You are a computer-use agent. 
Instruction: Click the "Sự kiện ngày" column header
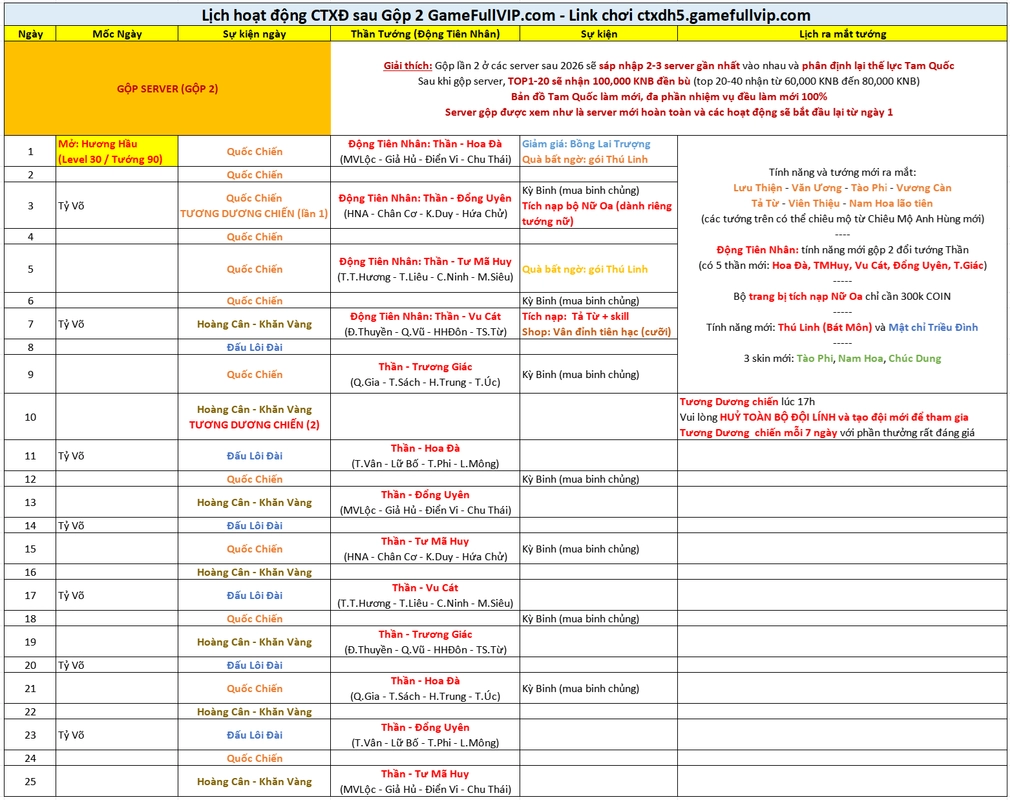254,34
